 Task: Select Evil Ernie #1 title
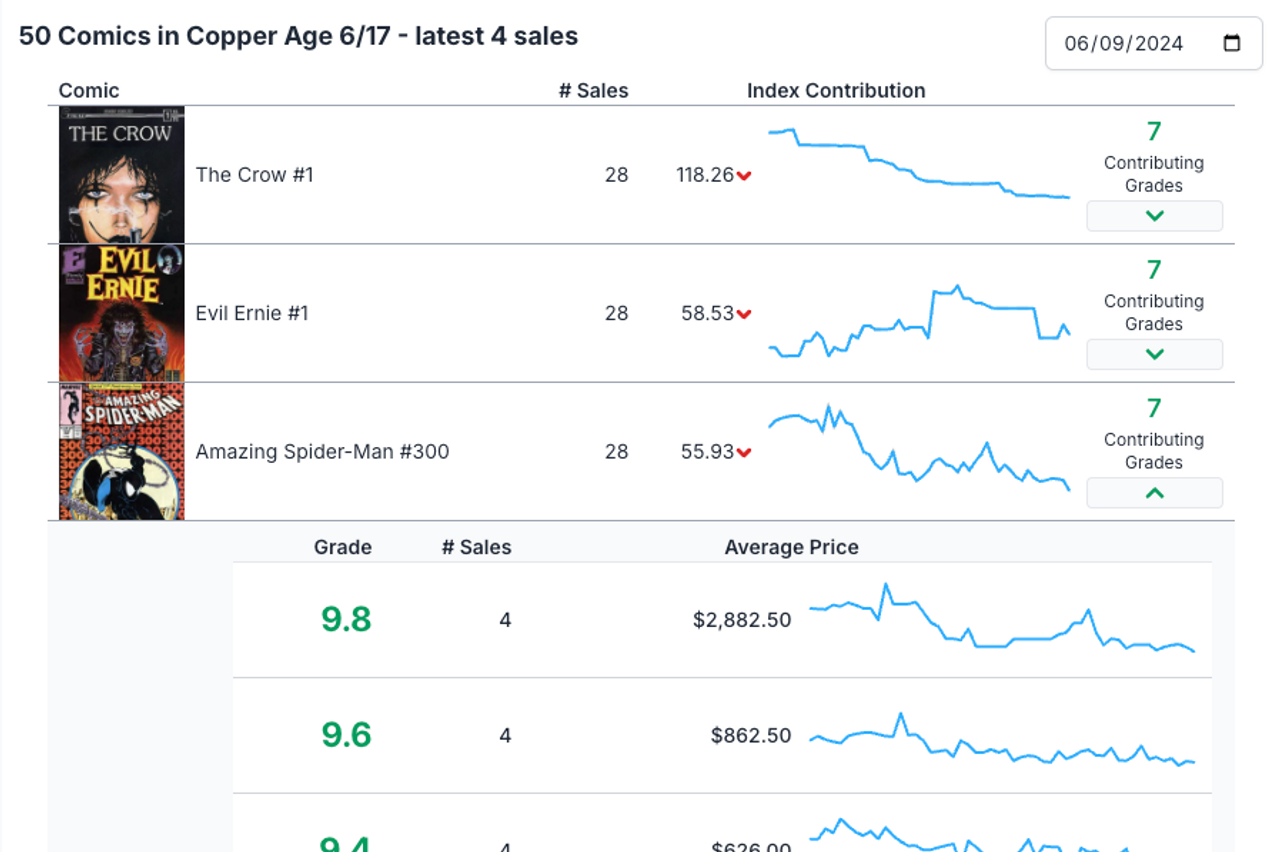coord(252,313)
